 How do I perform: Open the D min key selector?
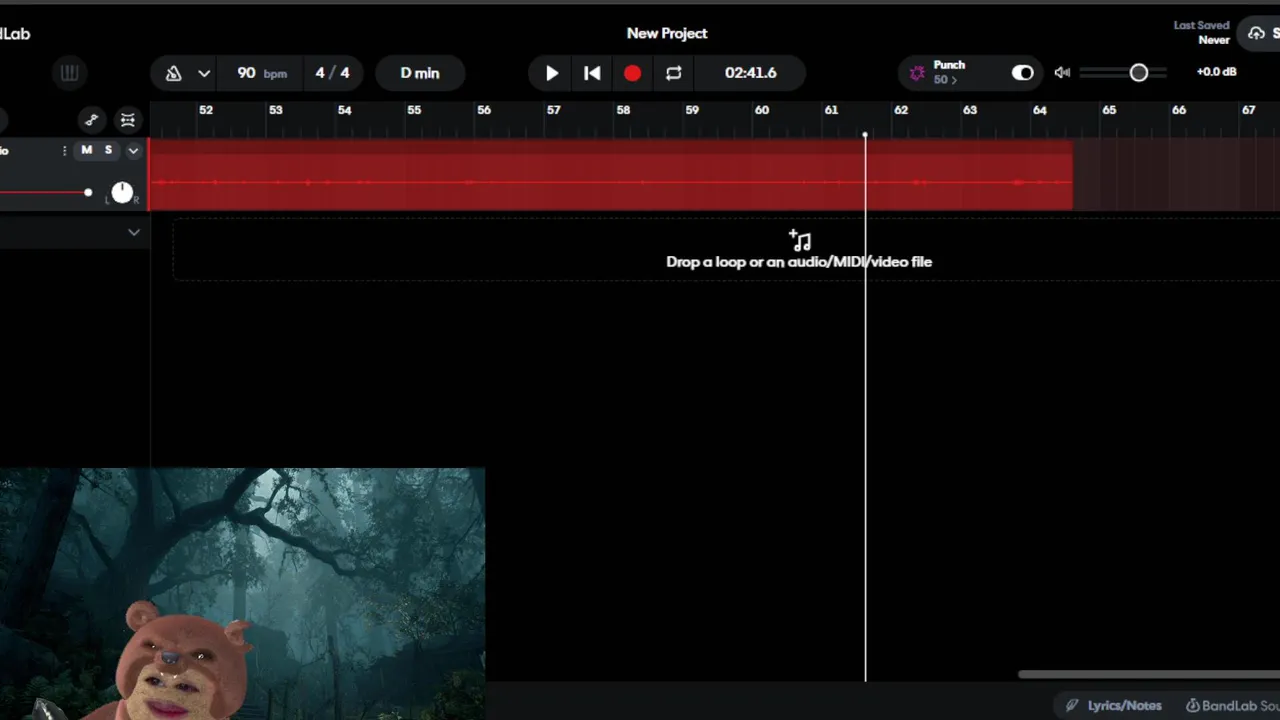[x=420, y=73]
